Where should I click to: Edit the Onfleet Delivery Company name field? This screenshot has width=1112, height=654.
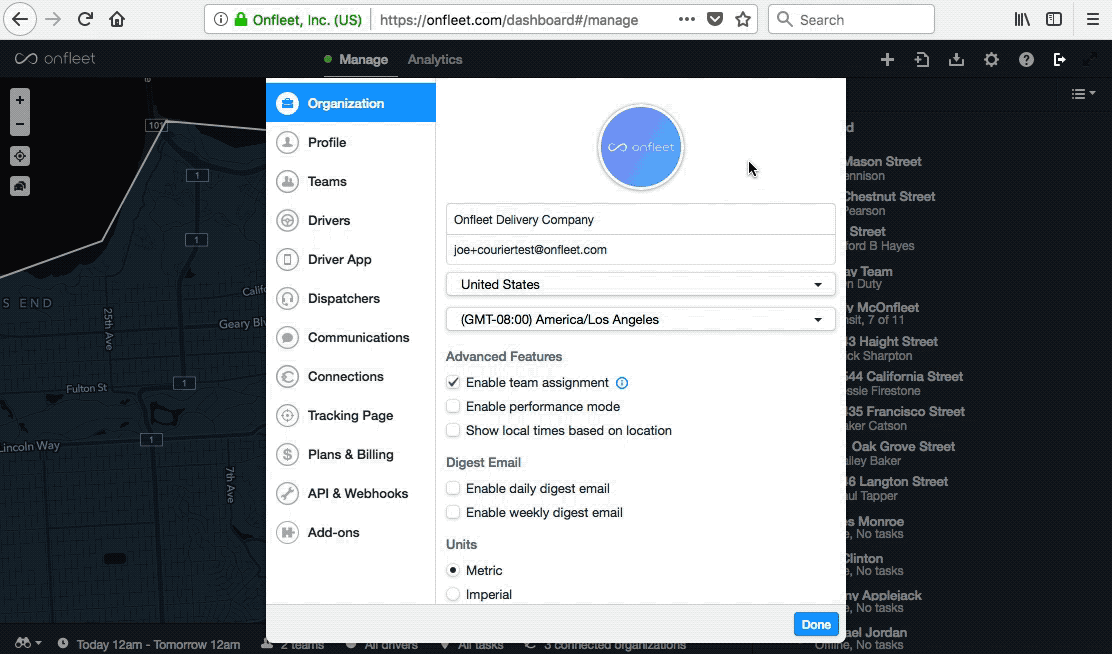click(x=640, y=220)
